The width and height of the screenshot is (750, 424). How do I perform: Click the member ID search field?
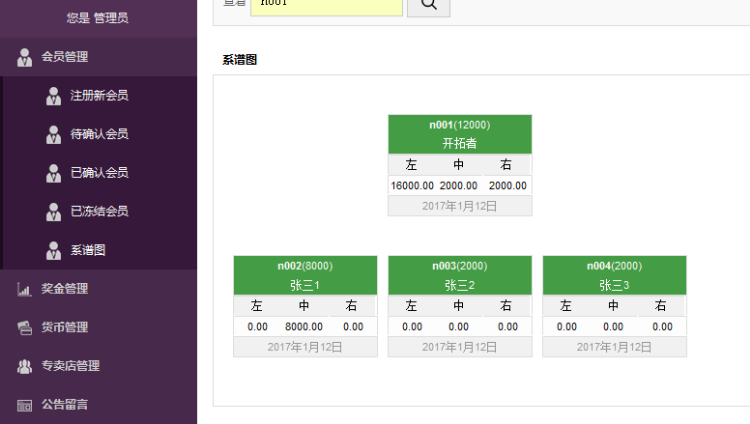pyautogui.click(x=325, y=5)
